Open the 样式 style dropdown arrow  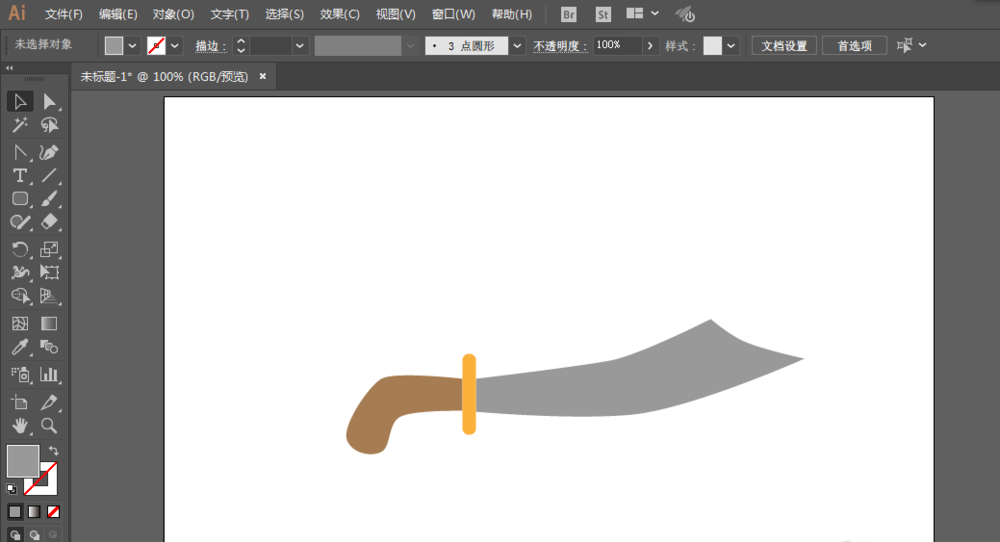(731, 46)
